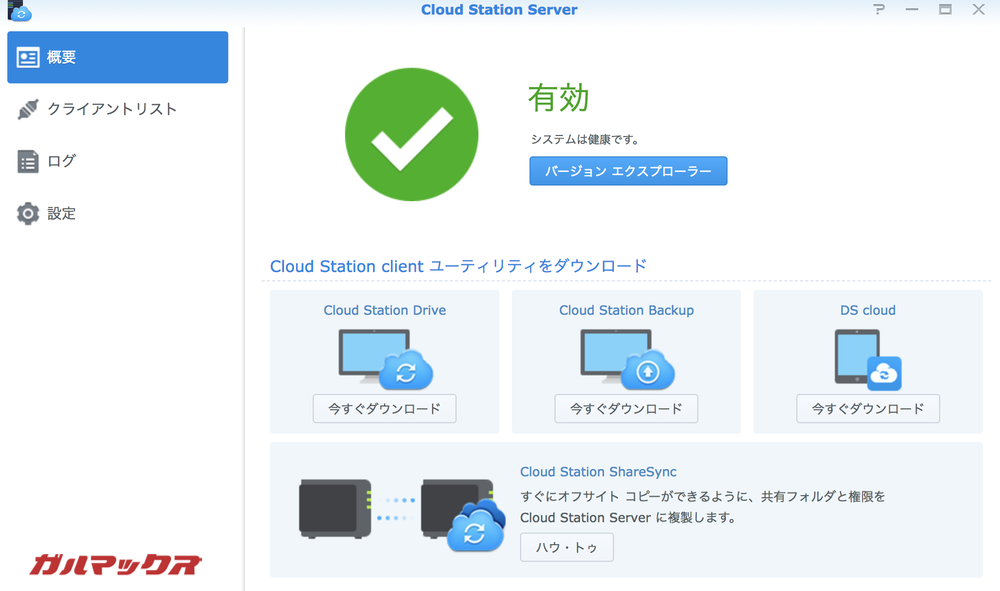
Task: Download DS cloud via 今すぐダウンロード
Action: pyautogui.click(x=867, y=408)
